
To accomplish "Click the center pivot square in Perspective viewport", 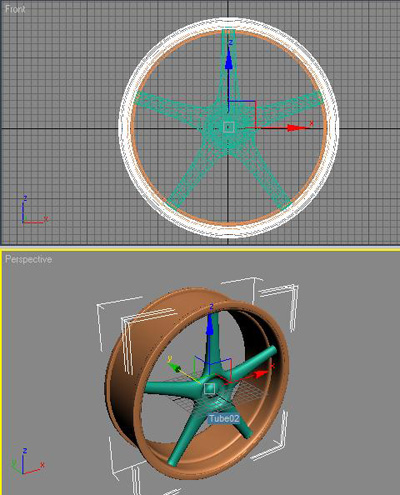I will coord(209,388).
